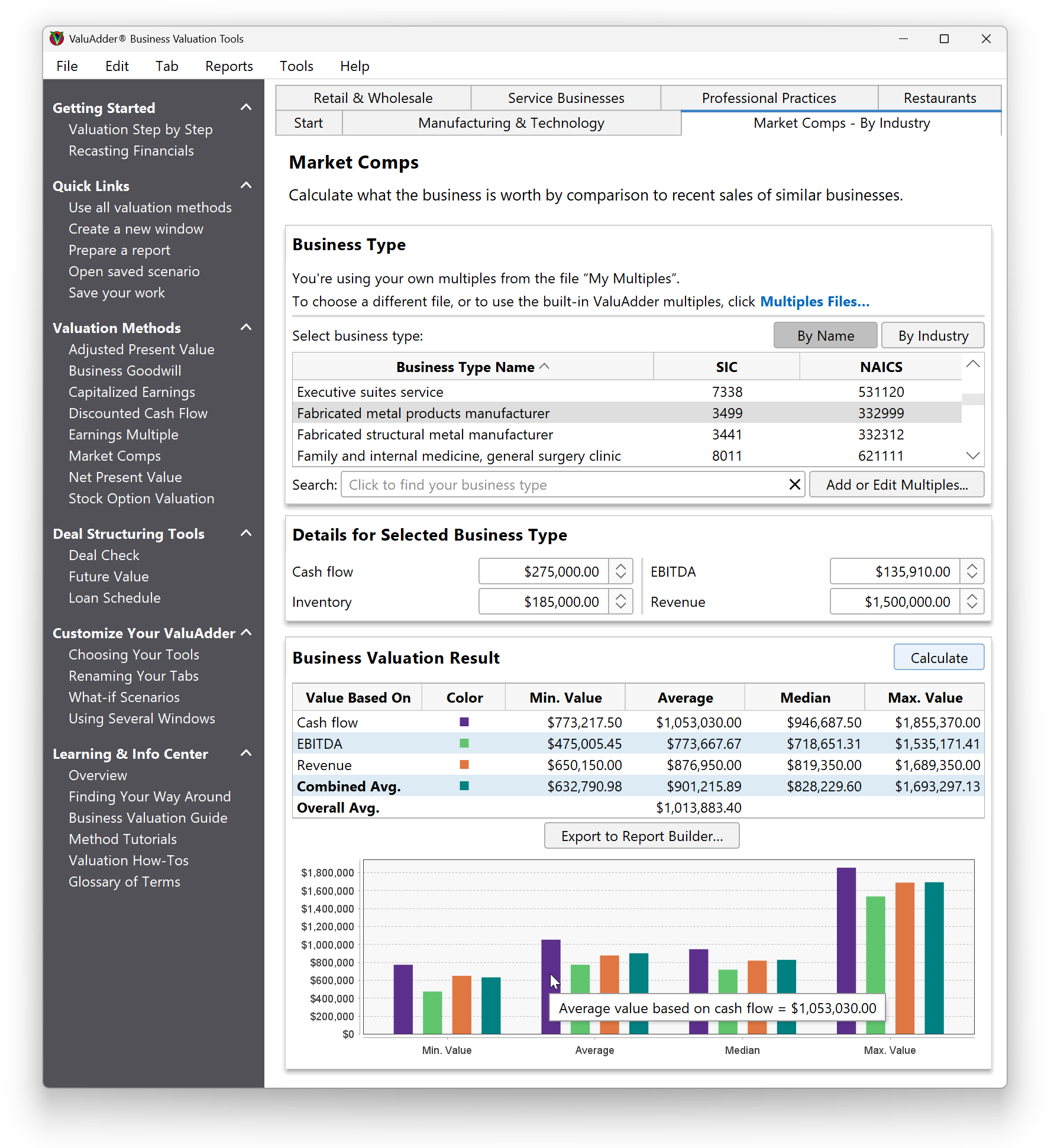Click Export to Report Builder... button
The image size is (1051, 1148).
tap(642, 836)
